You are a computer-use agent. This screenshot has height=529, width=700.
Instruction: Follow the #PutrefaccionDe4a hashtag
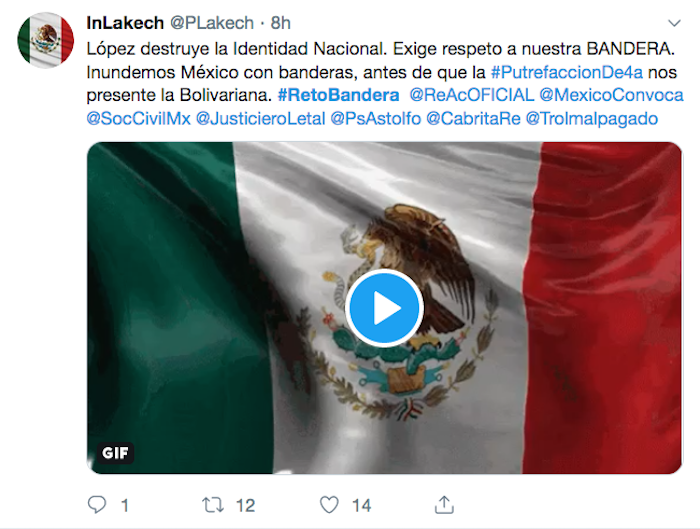567,72
